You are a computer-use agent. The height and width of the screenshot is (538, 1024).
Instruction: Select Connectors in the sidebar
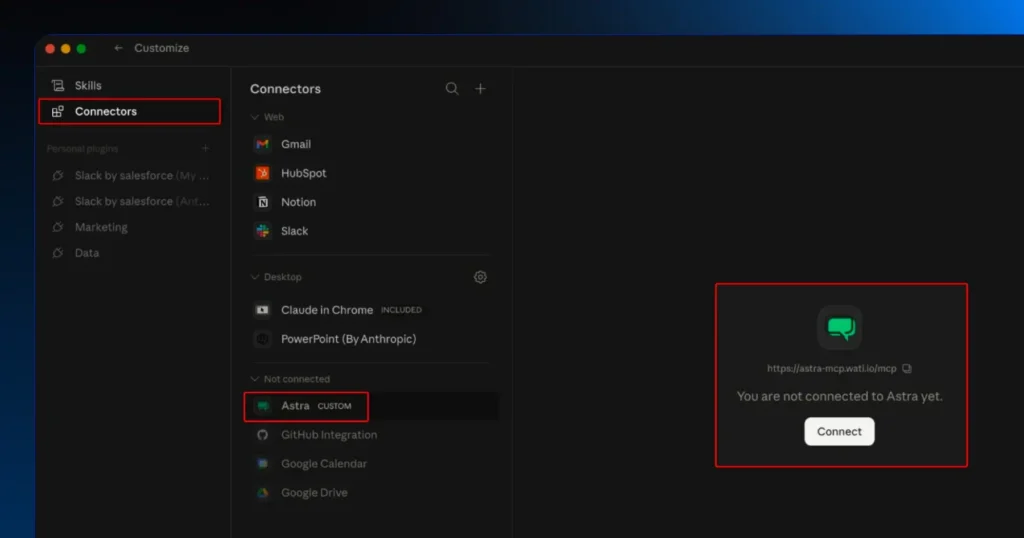129,112
